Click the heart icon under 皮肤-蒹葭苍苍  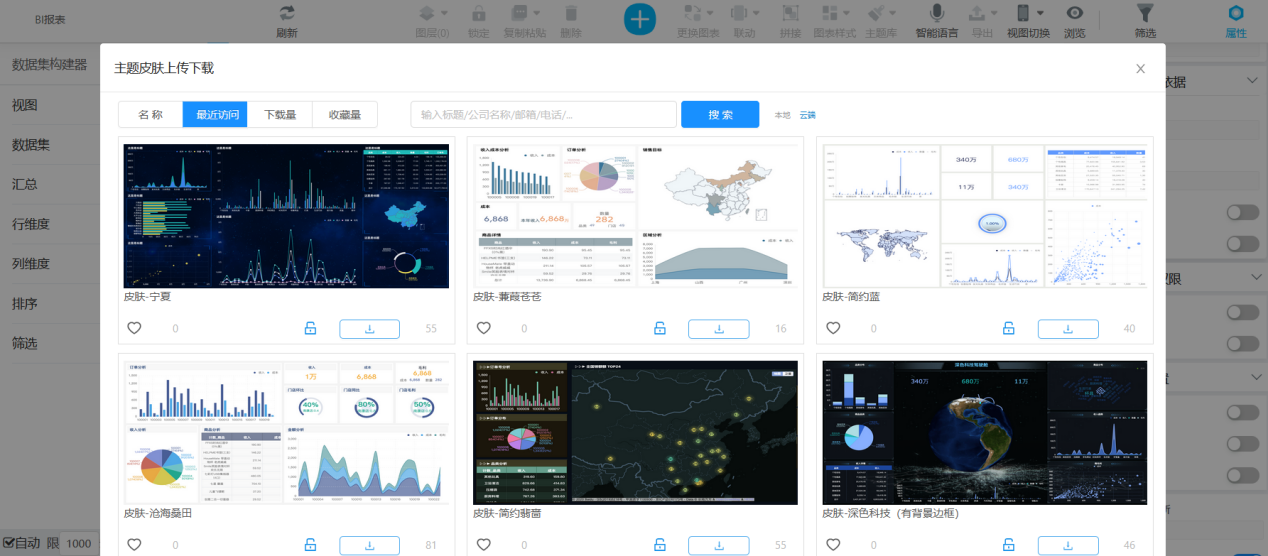click(x=483, y=328)
